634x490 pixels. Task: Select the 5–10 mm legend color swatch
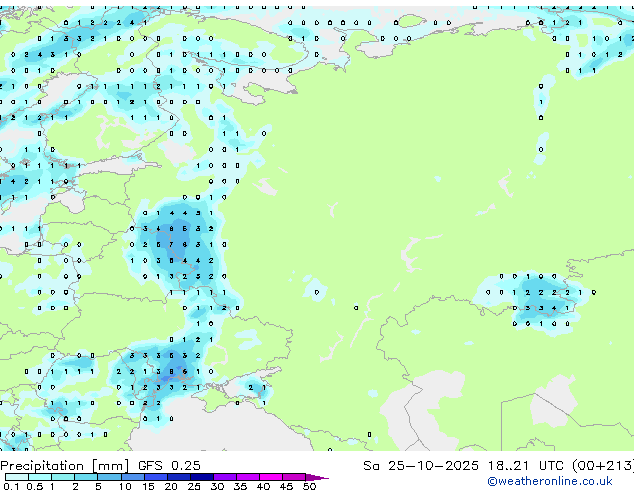(109, 477)
